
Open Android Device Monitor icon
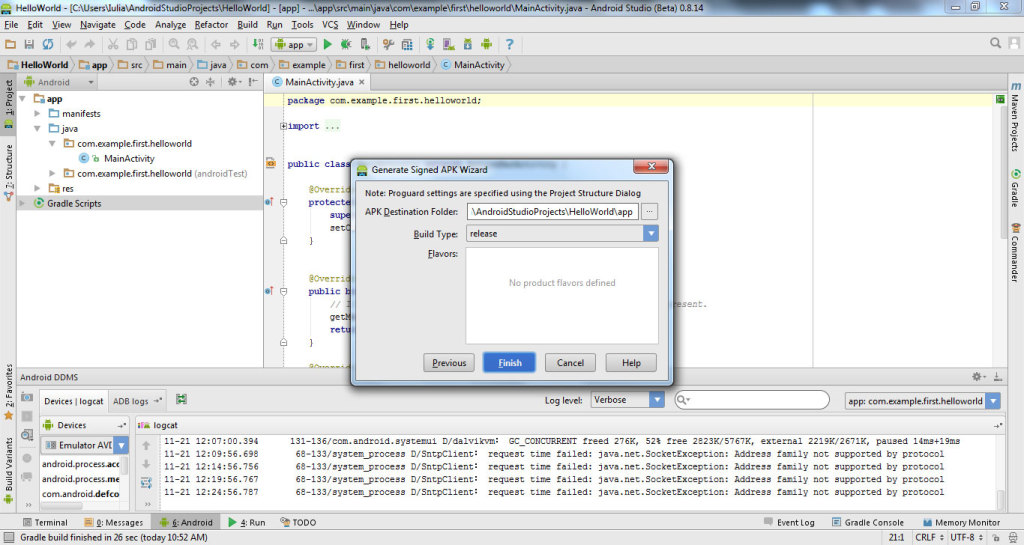click(487, 44)
